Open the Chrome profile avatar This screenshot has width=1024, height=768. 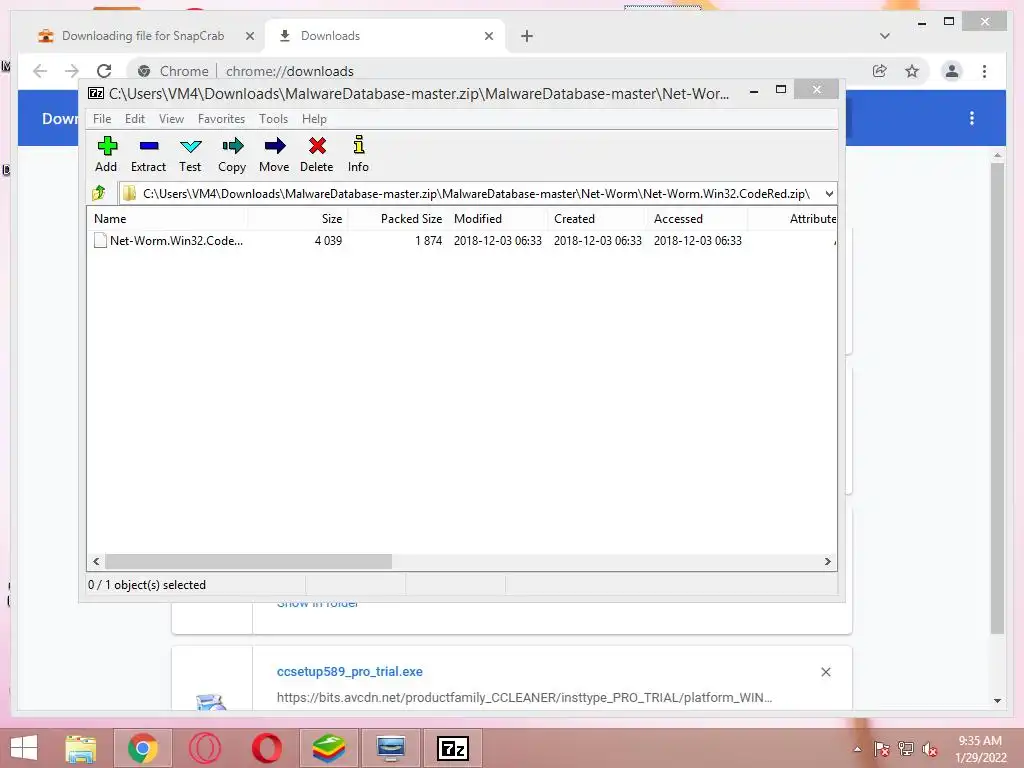tap(952, 71)
